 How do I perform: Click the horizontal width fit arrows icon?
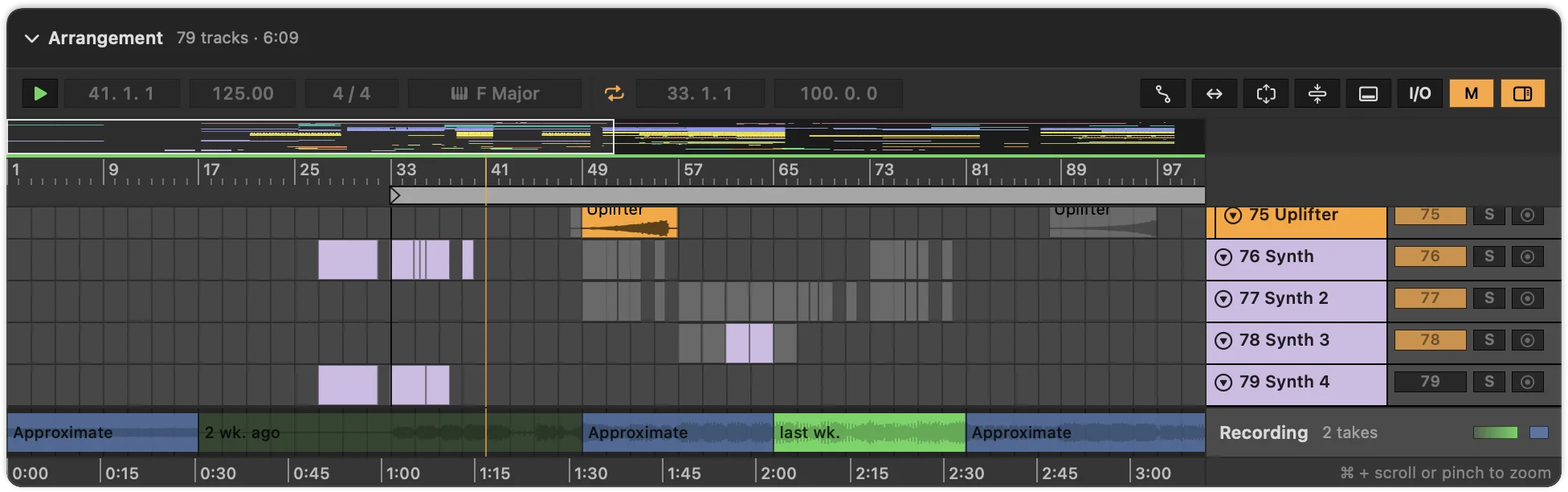[x=1214, y=93]
